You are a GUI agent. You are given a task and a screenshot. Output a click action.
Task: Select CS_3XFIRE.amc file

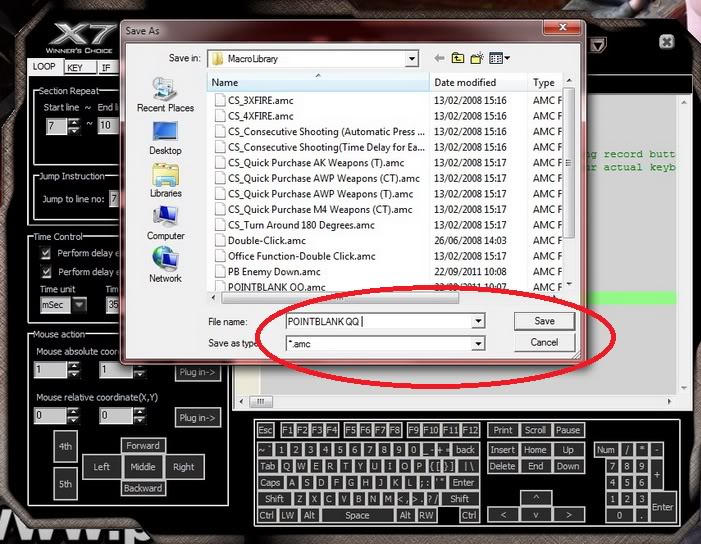[x=261, y=100]
